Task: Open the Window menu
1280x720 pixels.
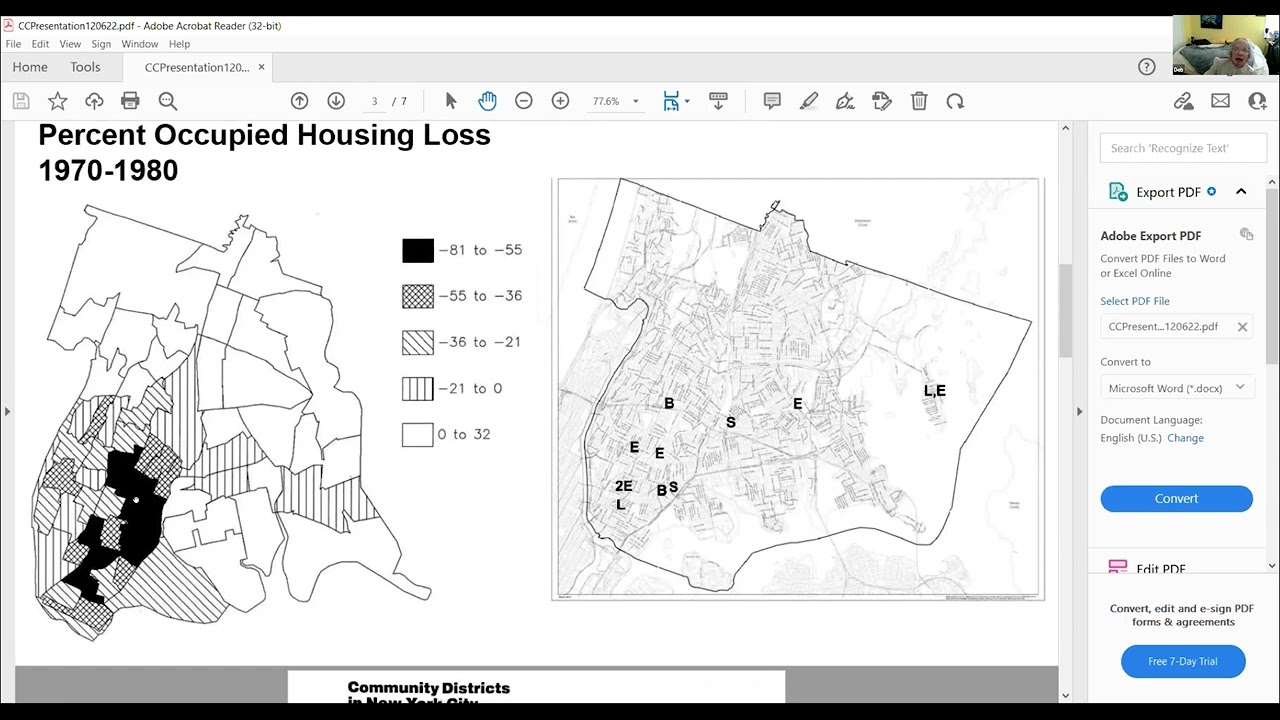Action: 140,44
